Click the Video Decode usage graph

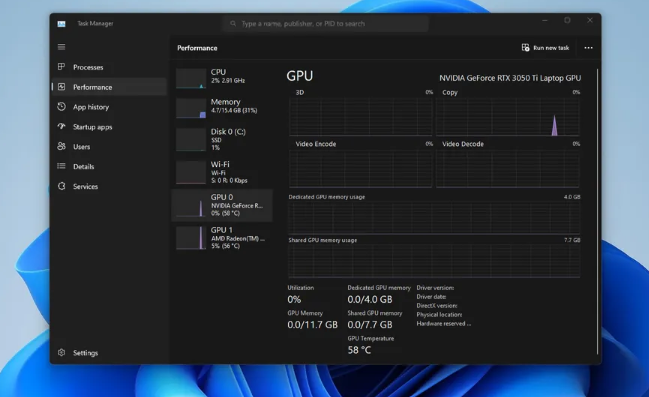pos(507,169)
